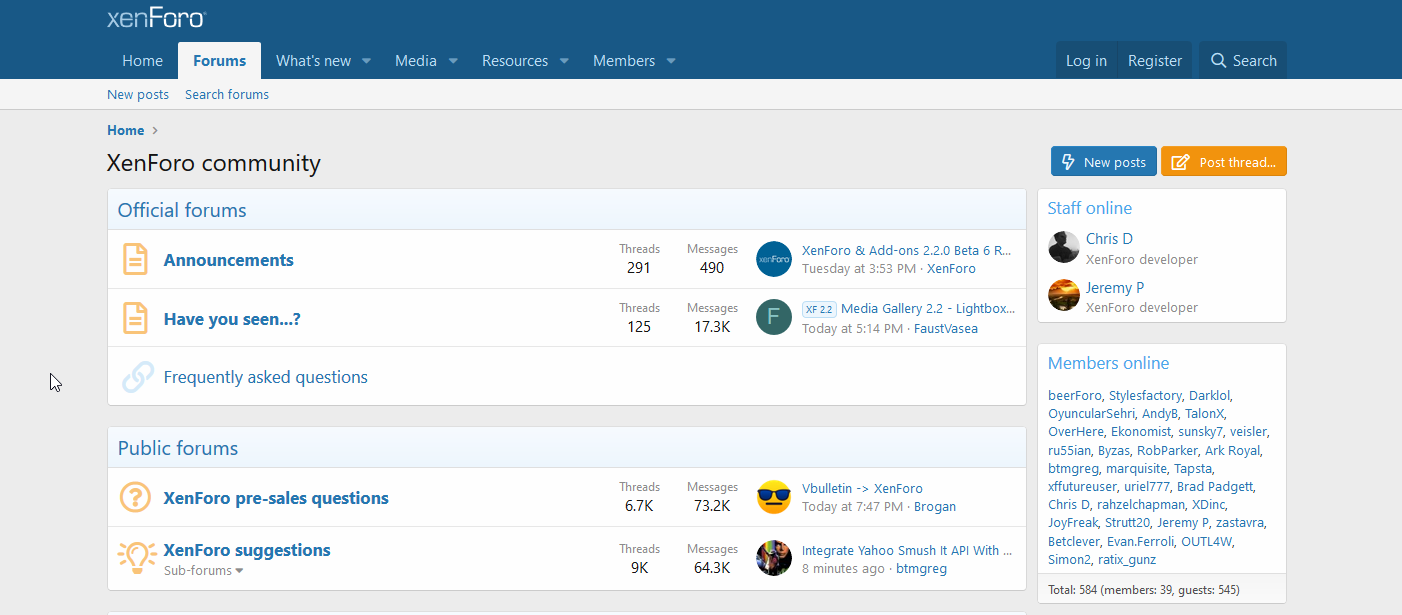This screenshot has width=1402, height=615.
Task: Click the pre-sales questions question mark icon
Action: (x=135, y=497)
